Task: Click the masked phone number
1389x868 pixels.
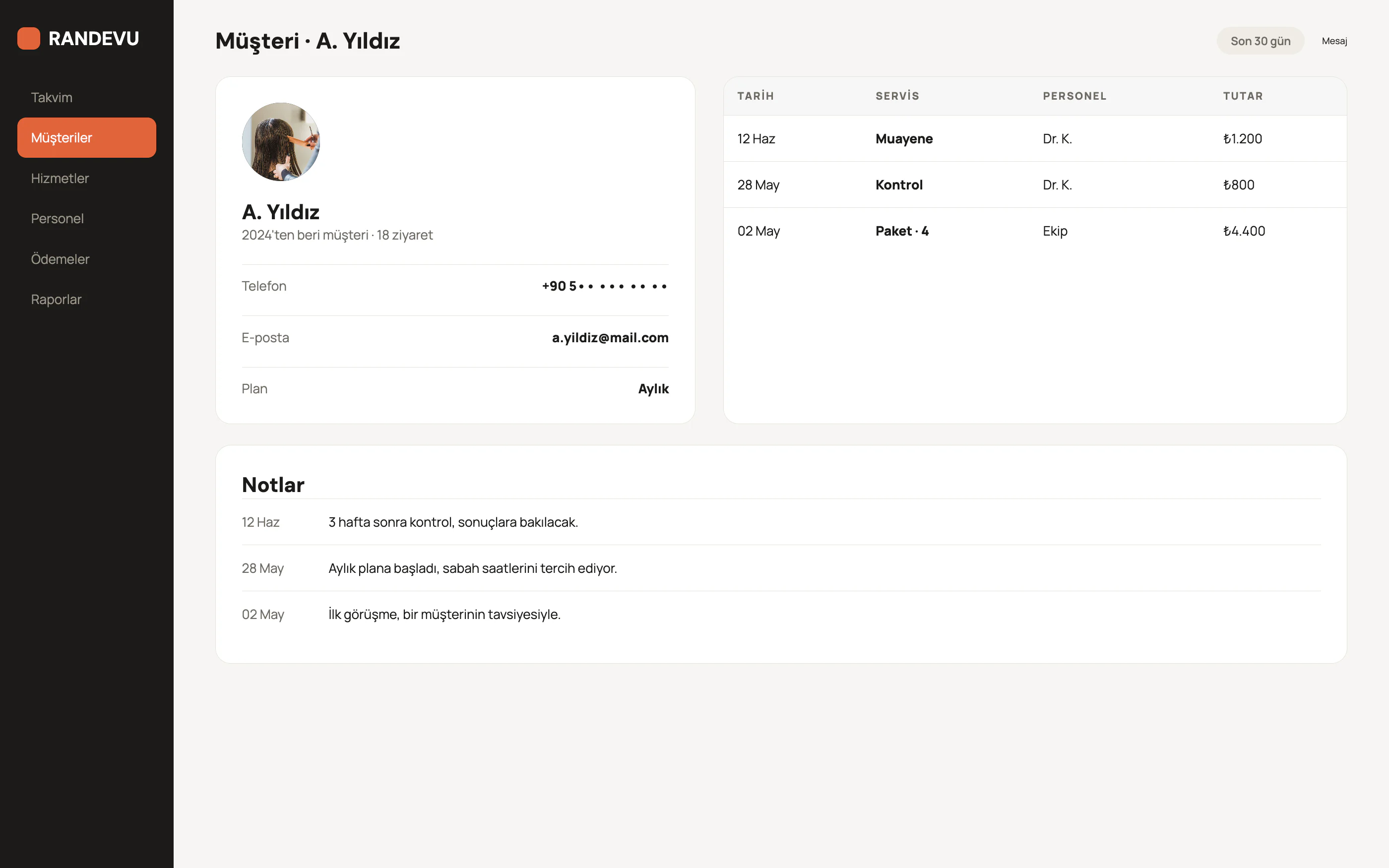Action: (x=605, y=286)
